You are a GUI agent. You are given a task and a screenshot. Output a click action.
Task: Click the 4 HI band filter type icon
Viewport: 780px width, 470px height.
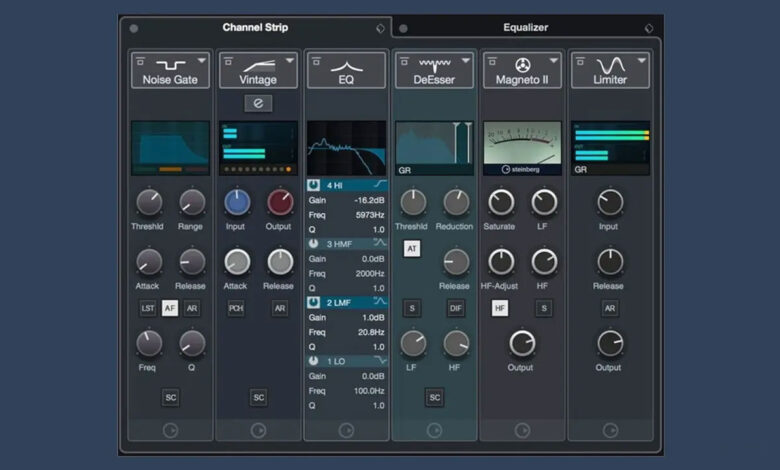coord(380,185)
